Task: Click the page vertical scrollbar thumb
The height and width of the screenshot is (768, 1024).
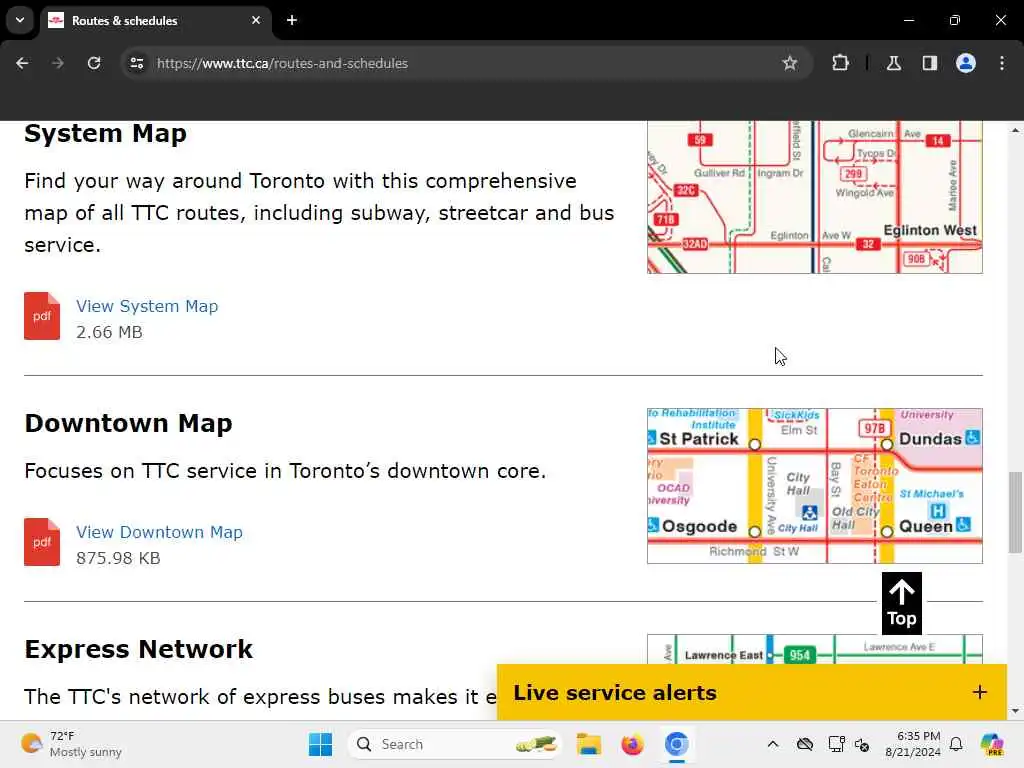Action: pyautogui.click(x=1015, y=512)
